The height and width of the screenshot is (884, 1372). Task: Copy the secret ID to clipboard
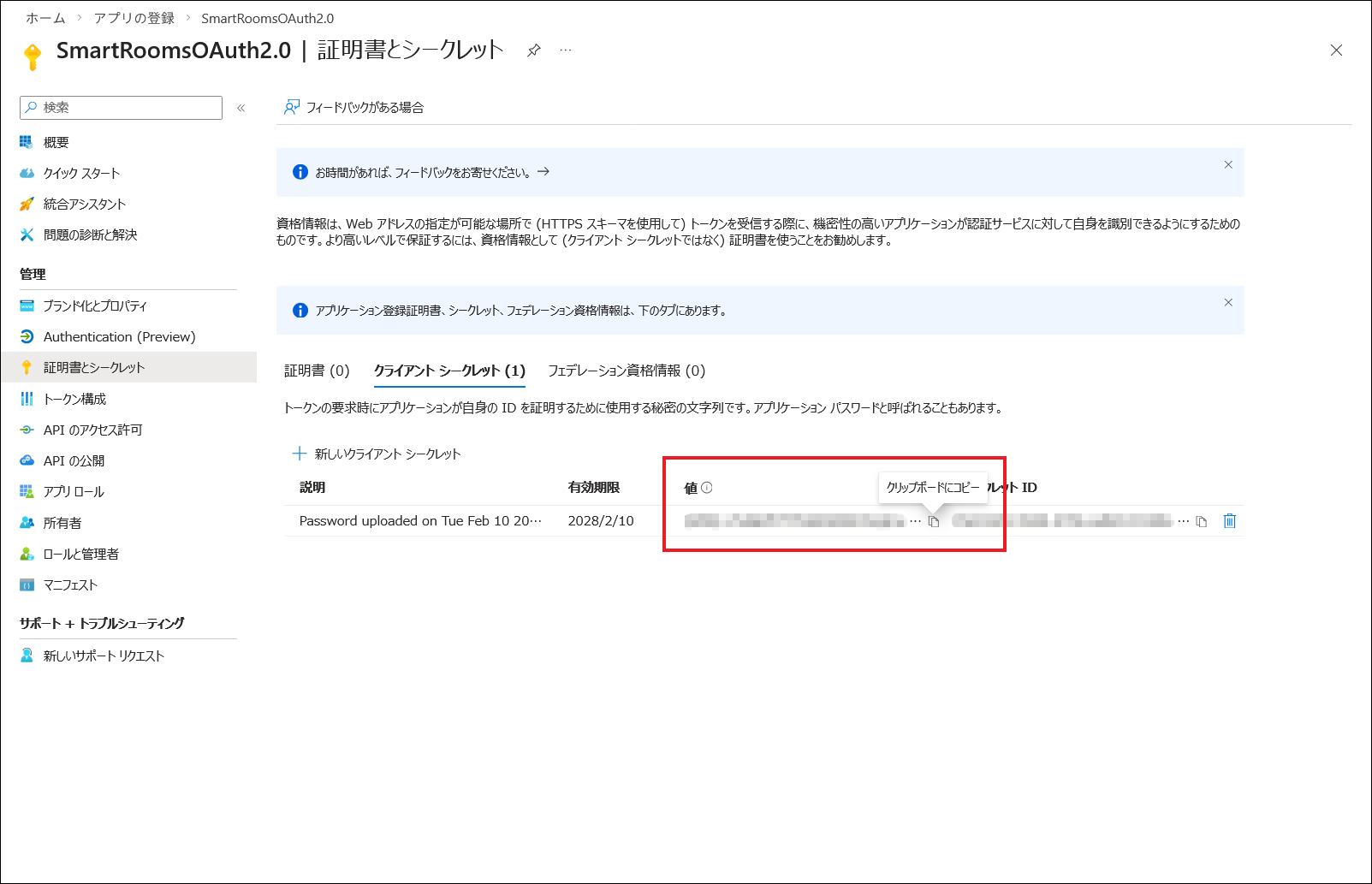(1202, 521)
